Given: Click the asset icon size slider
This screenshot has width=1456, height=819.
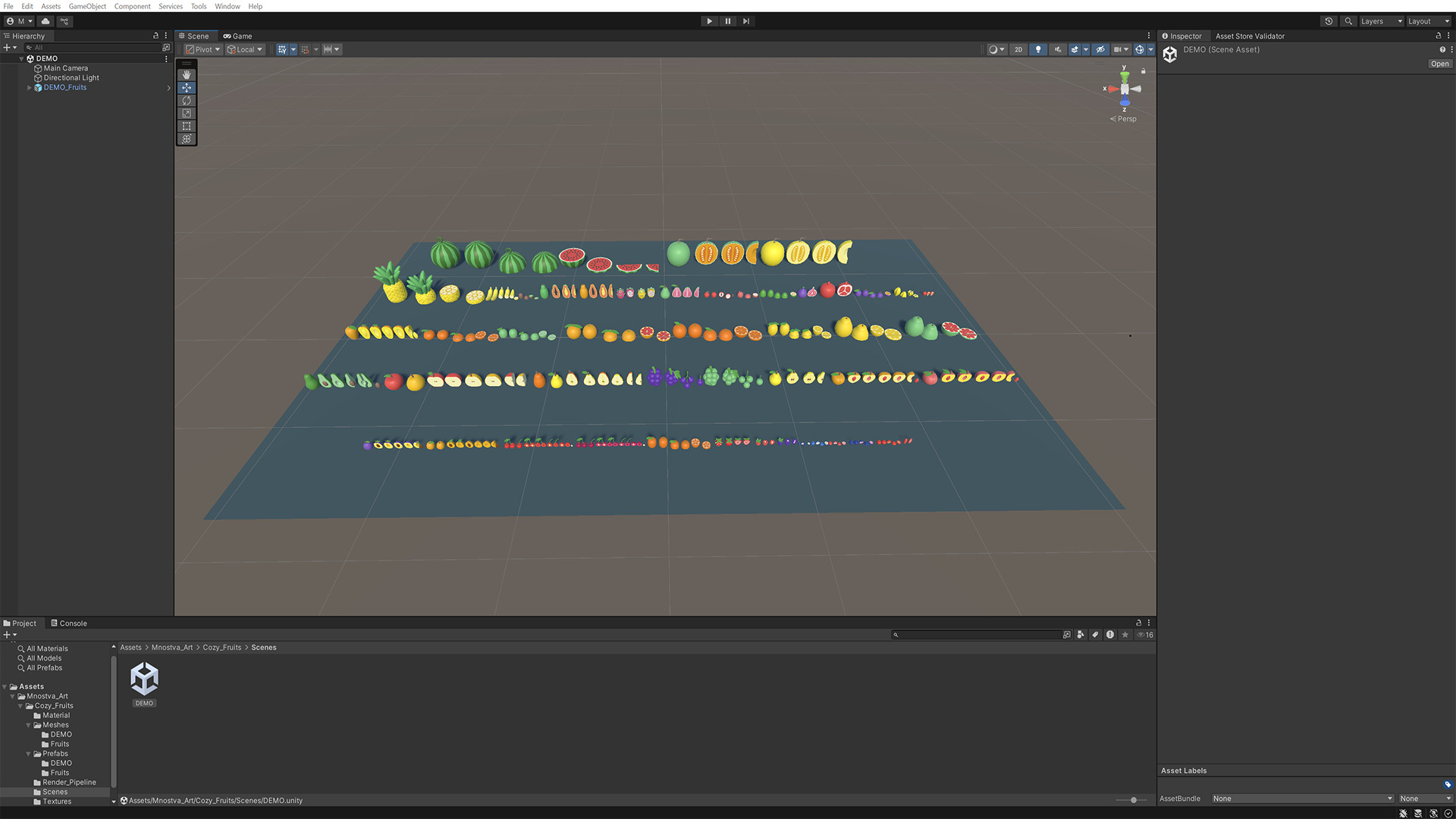Looking at the screenshot, I should 1133,800.
